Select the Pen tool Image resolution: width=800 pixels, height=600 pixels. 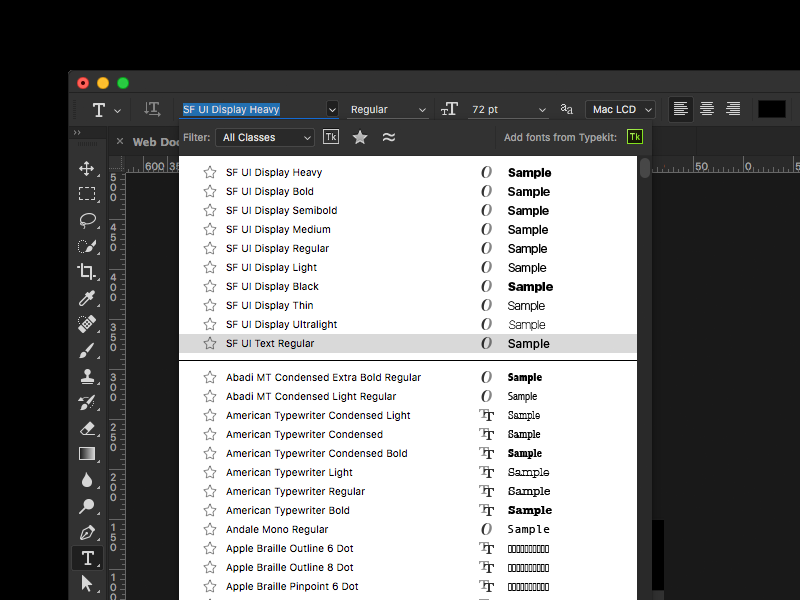coord(87,533)
